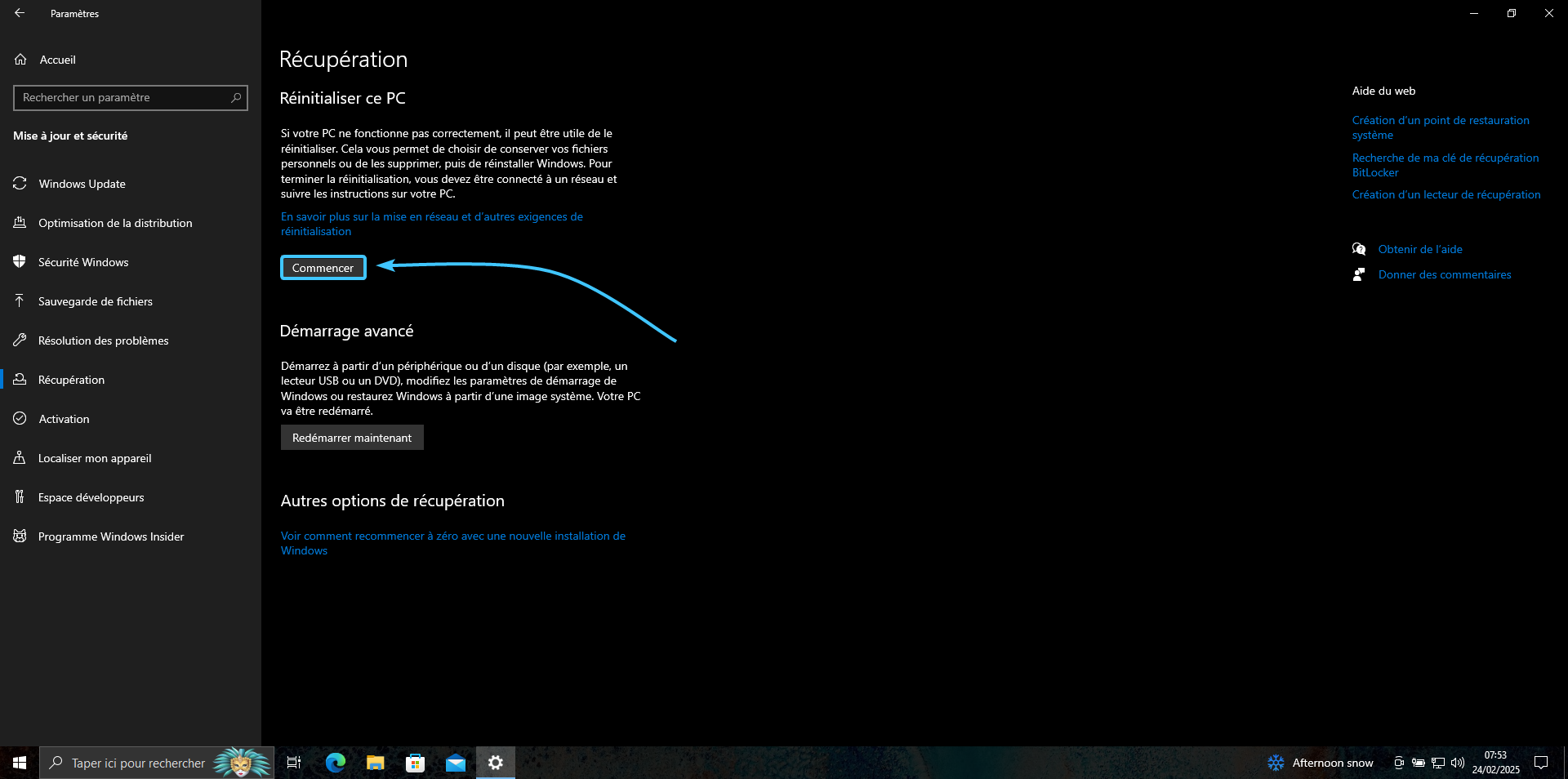The width and height of the screenshot is (1568, 779).
Task: Open Recherche de ma clé BitLocker link
Action: 1445,165
